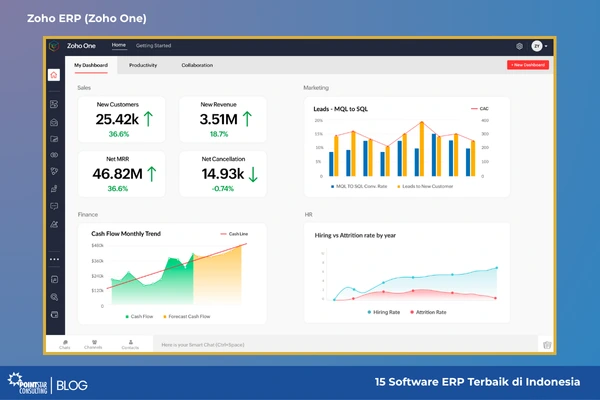Switch to the Productivity tab

[143, 65]
